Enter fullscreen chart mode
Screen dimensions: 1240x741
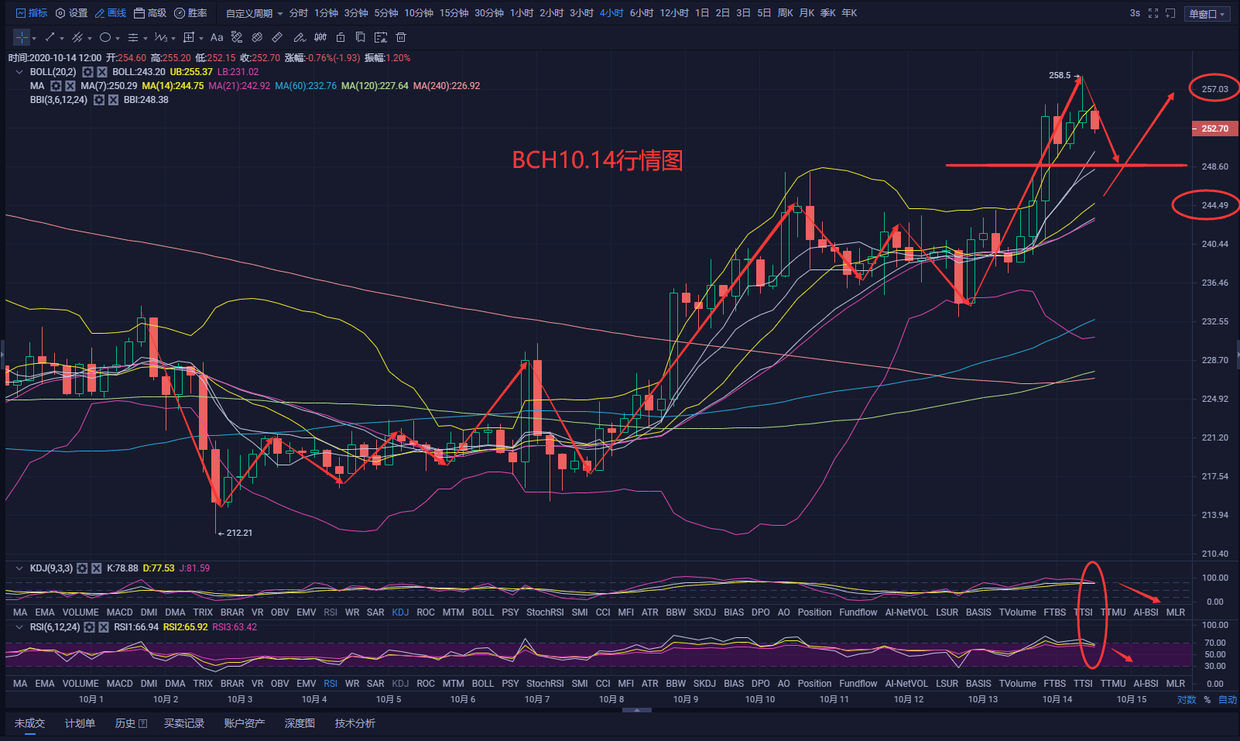pos(1155,13)
